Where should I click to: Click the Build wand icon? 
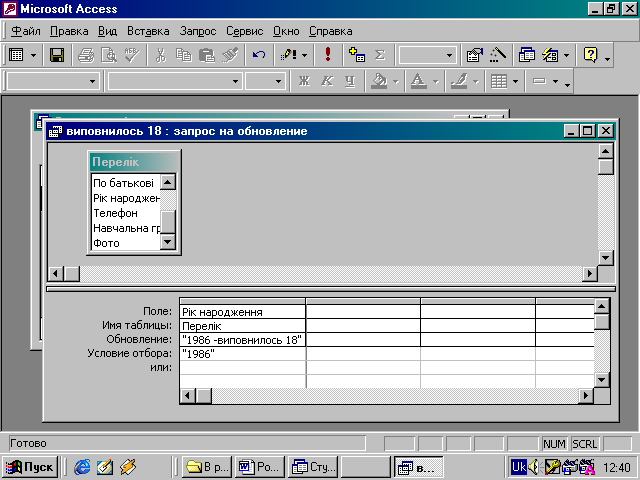tap(498, 55)
